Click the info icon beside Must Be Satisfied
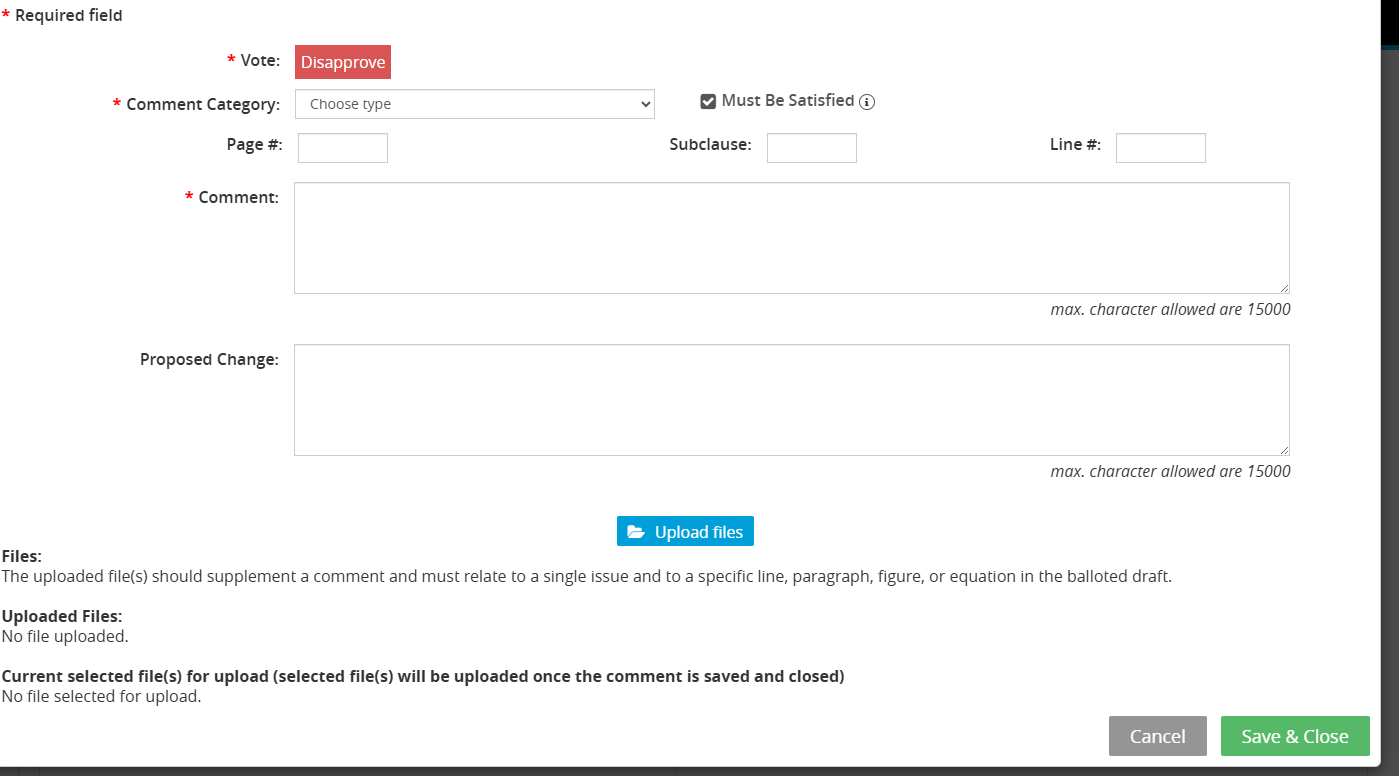Screen dimensions: 1399x776 tap(867, 102)
